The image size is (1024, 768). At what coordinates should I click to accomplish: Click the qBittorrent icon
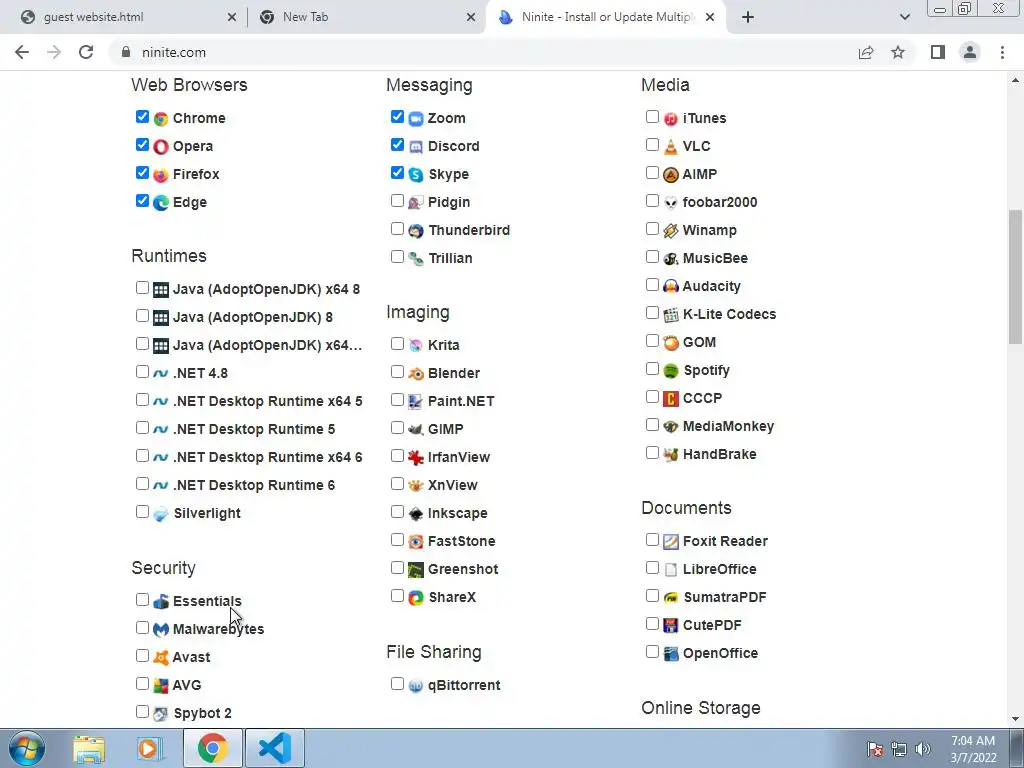point(416,686)
